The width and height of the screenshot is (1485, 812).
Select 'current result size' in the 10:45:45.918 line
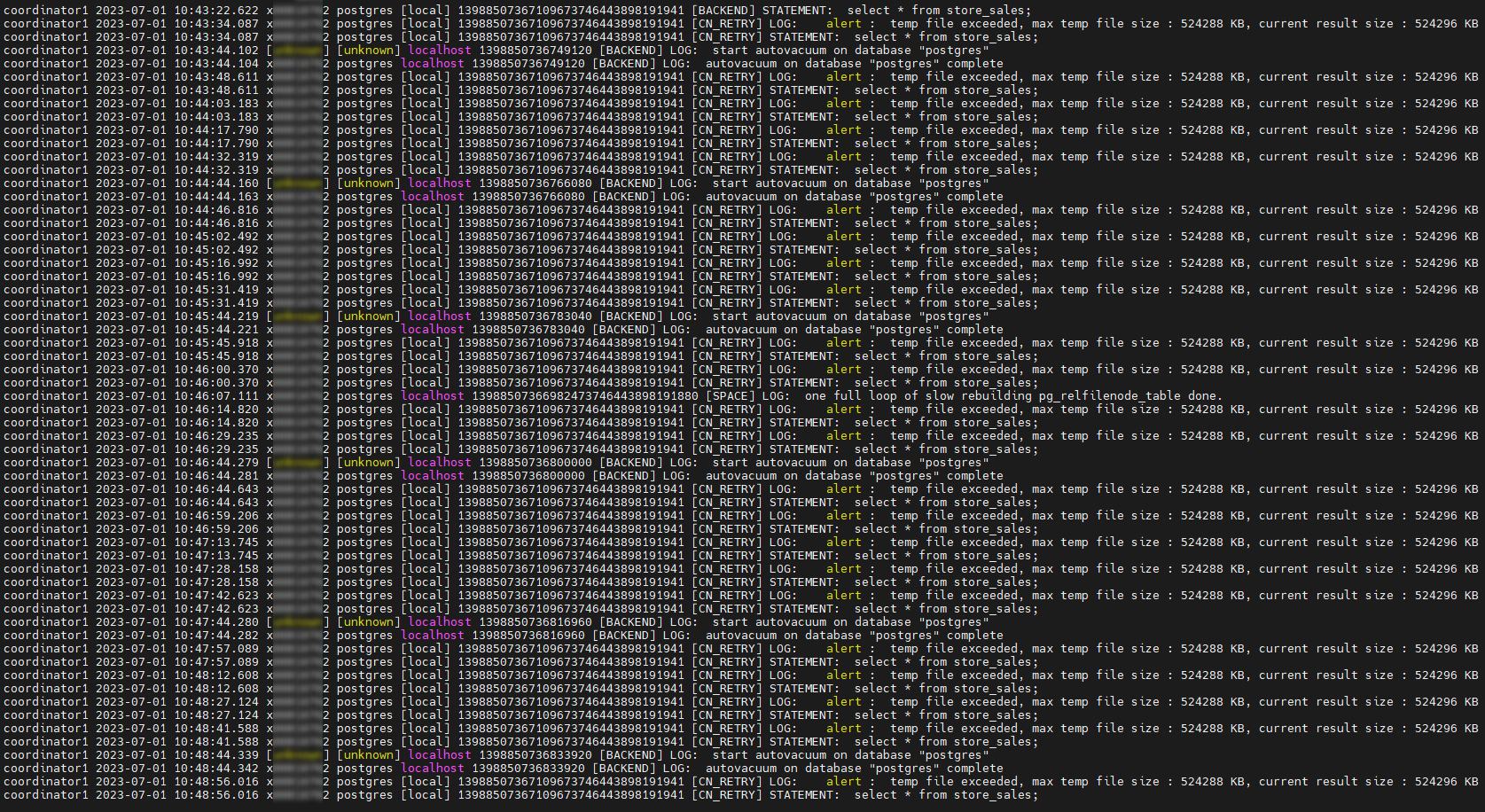[1326, 343]
